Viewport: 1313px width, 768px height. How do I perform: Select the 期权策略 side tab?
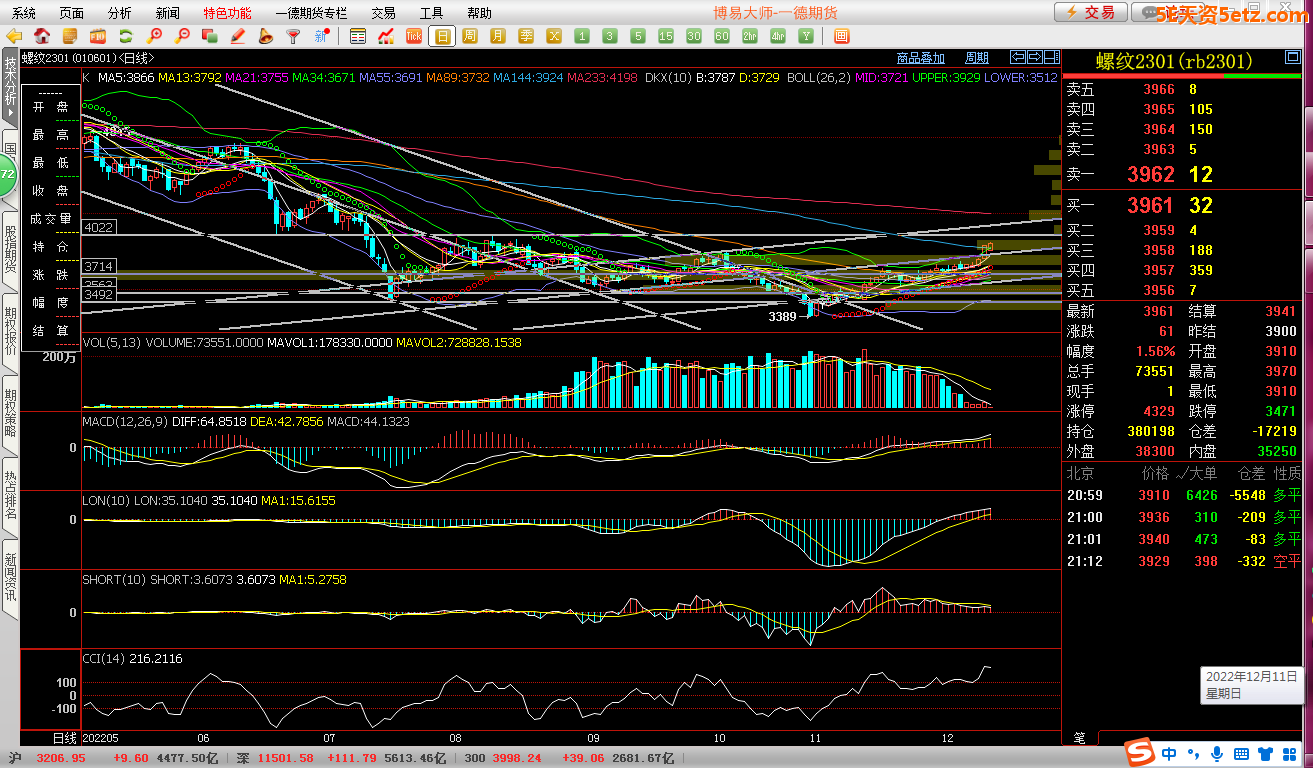coord(10,415)
